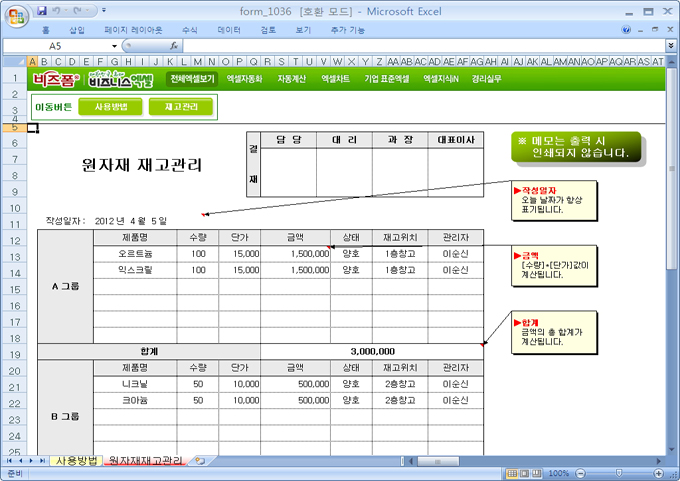The image size is (680, 481).
Task: Click the insert new worksheet icon
Action: pyautogui.click(x=199, y=461)
